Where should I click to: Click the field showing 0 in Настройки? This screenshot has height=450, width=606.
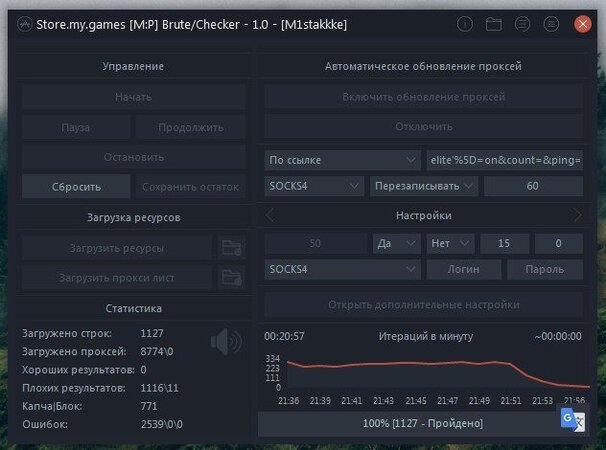coord(558,244)
